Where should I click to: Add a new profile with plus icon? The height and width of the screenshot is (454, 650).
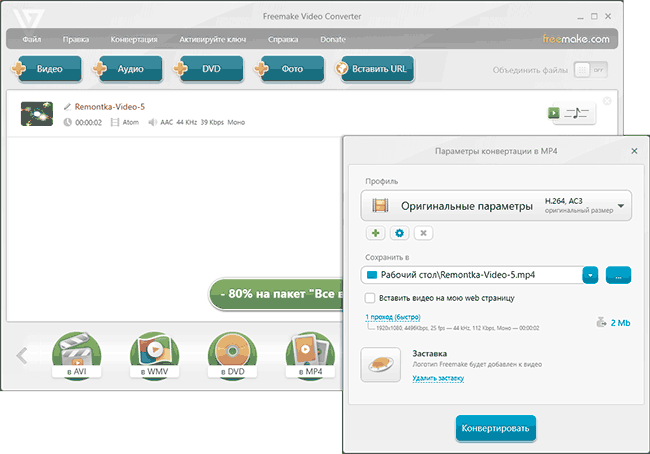[376, 233]
